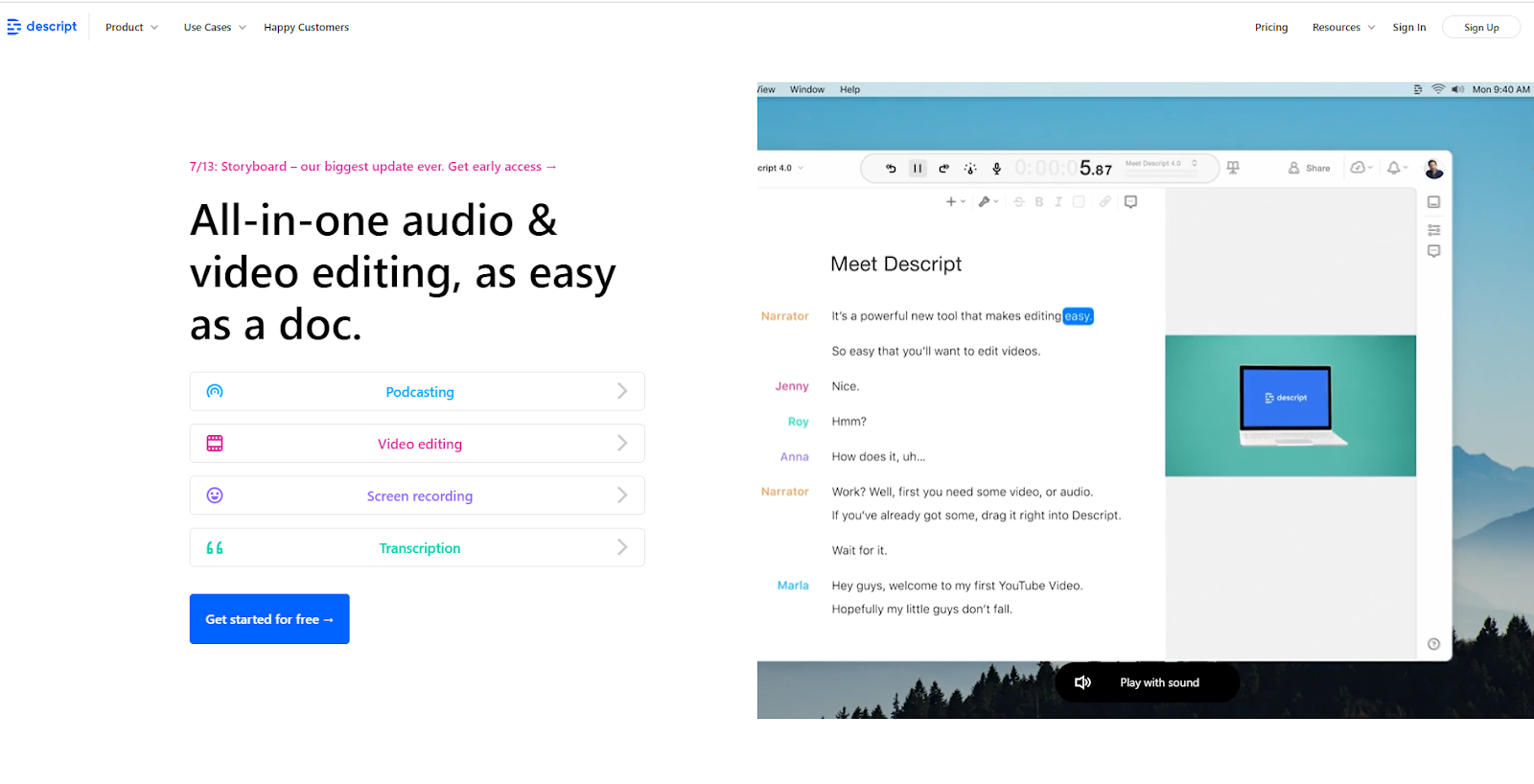
Task: Click the Video editing row chevron arrow
Action: 622,443
